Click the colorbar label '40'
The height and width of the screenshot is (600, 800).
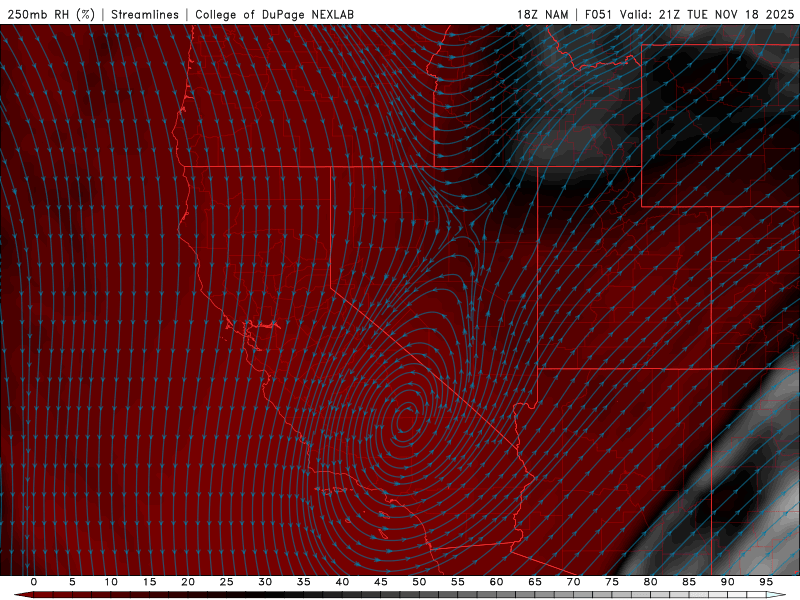342,582
